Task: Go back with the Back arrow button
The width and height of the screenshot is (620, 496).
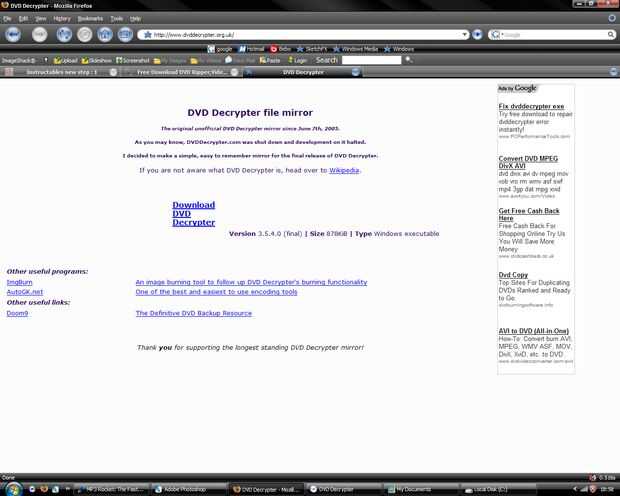Action: [13, 35]
